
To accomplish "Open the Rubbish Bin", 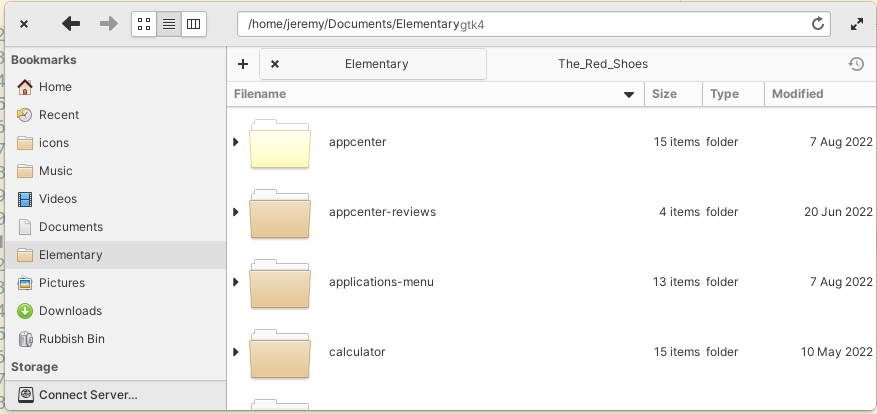I will pyautogui.click(x=115, y=338).
